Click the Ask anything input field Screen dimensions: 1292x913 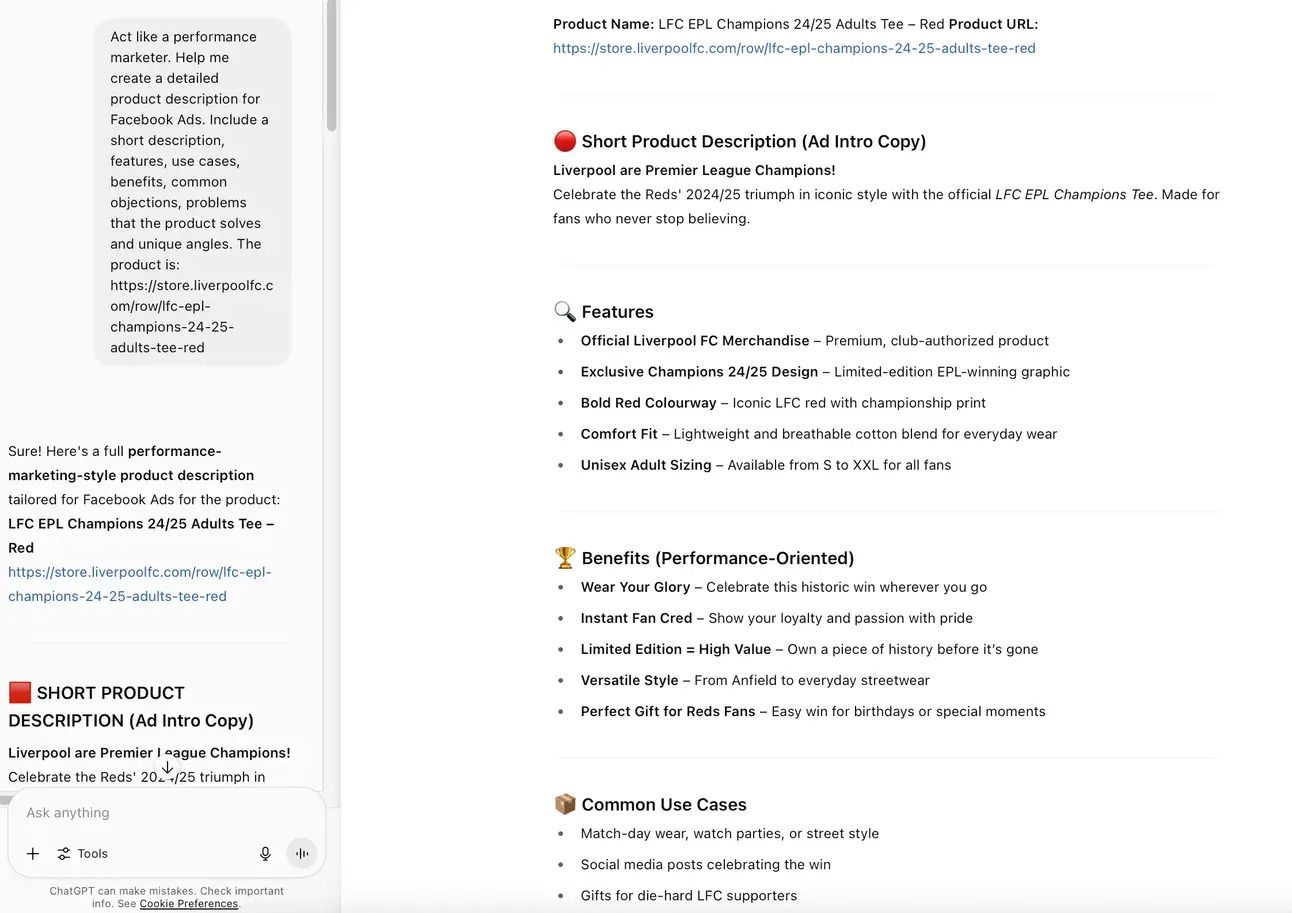[166, 812]
